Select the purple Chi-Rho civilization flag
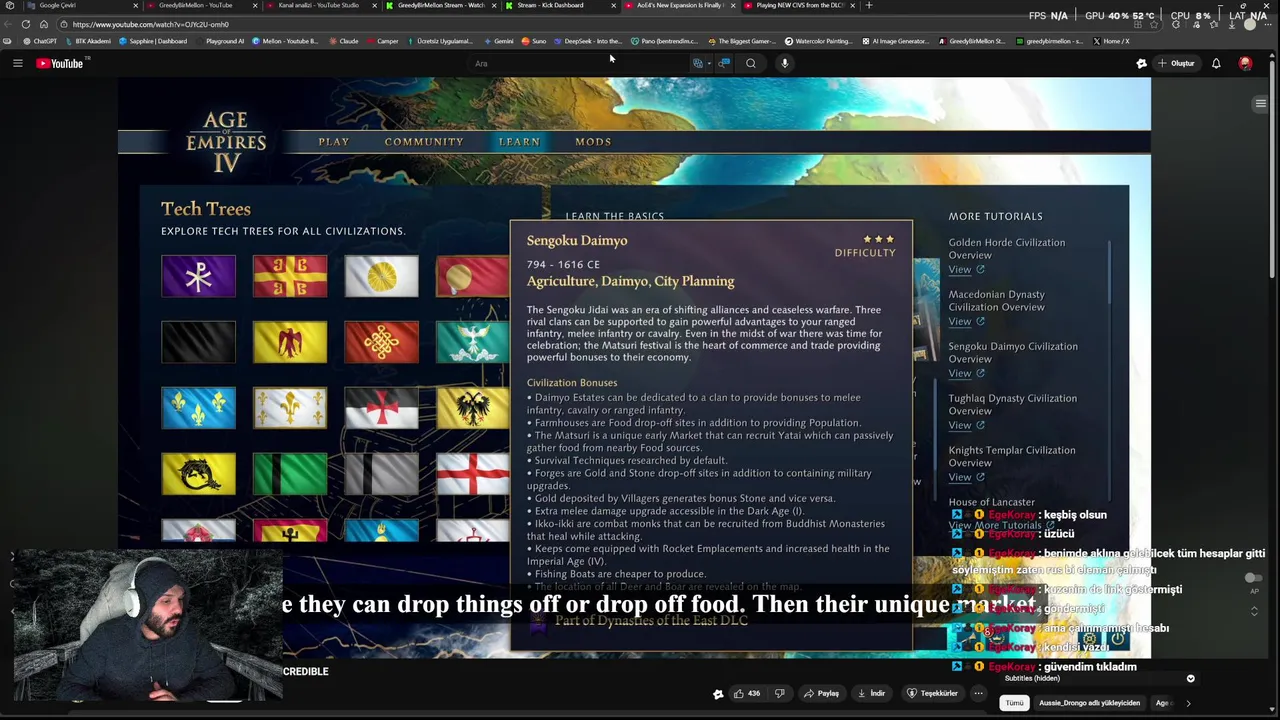The image size is (1280, 720). click(198, 276)
